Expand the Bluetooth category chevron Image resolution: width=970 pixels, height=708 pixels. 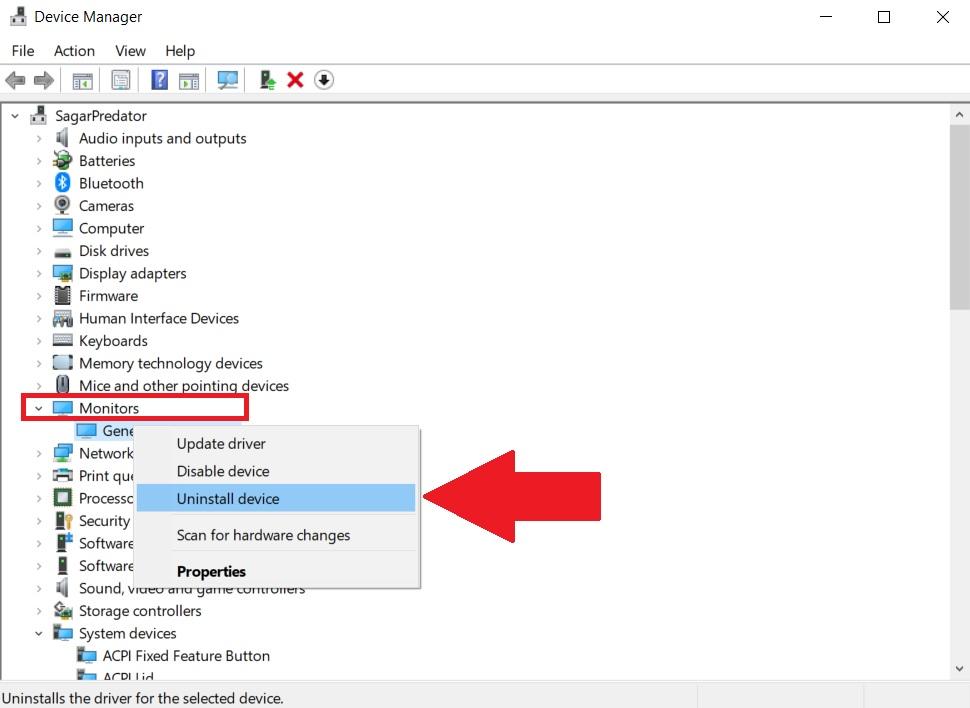[39, 183]
